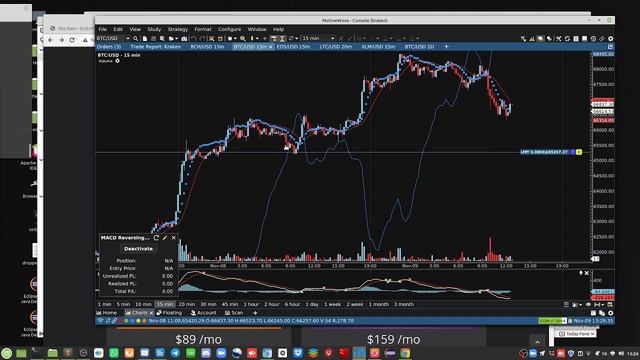
Task: Select the 45 min timeframe
Action: click(x=230, y=304)
